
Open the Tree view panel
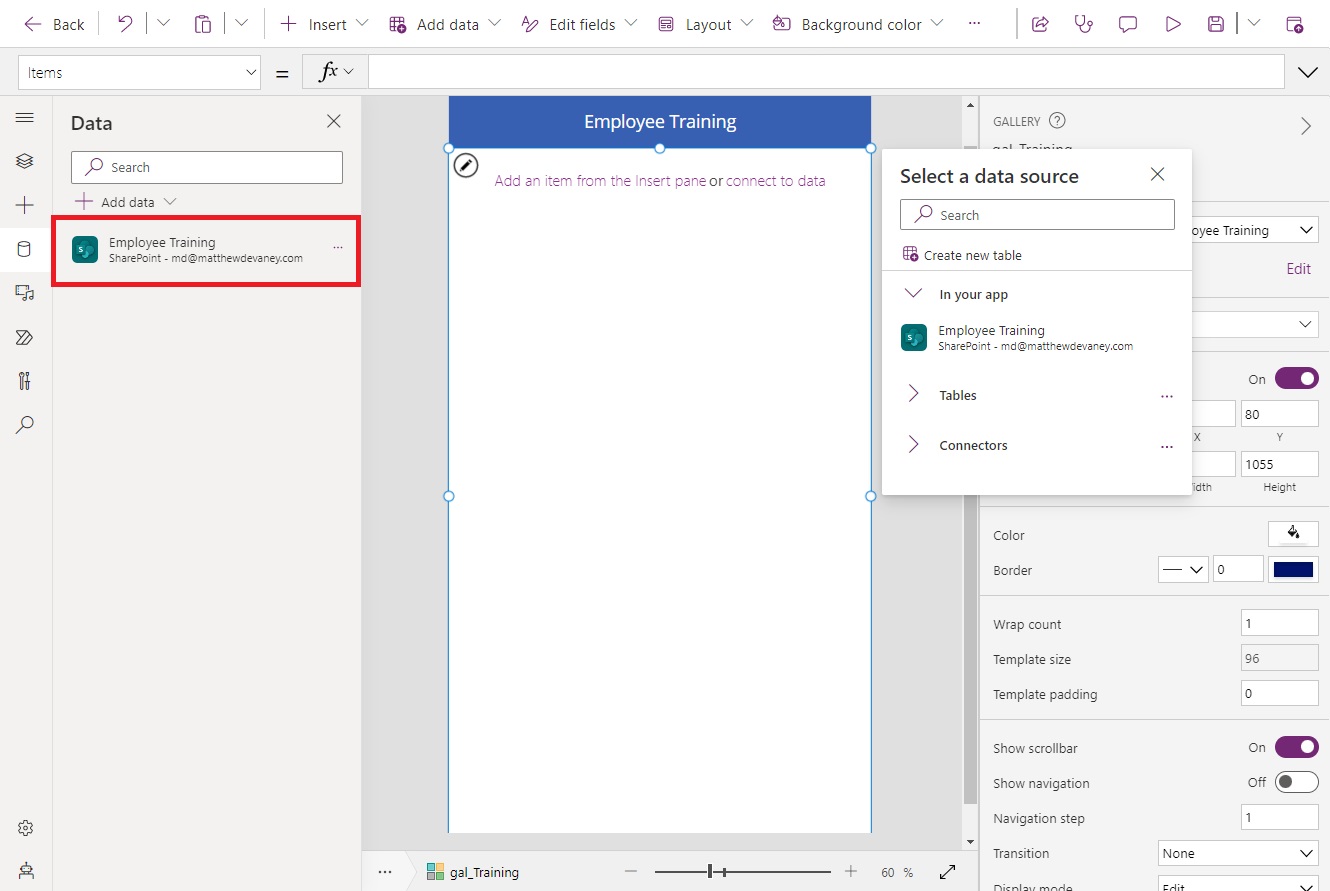tap(25, 160)
